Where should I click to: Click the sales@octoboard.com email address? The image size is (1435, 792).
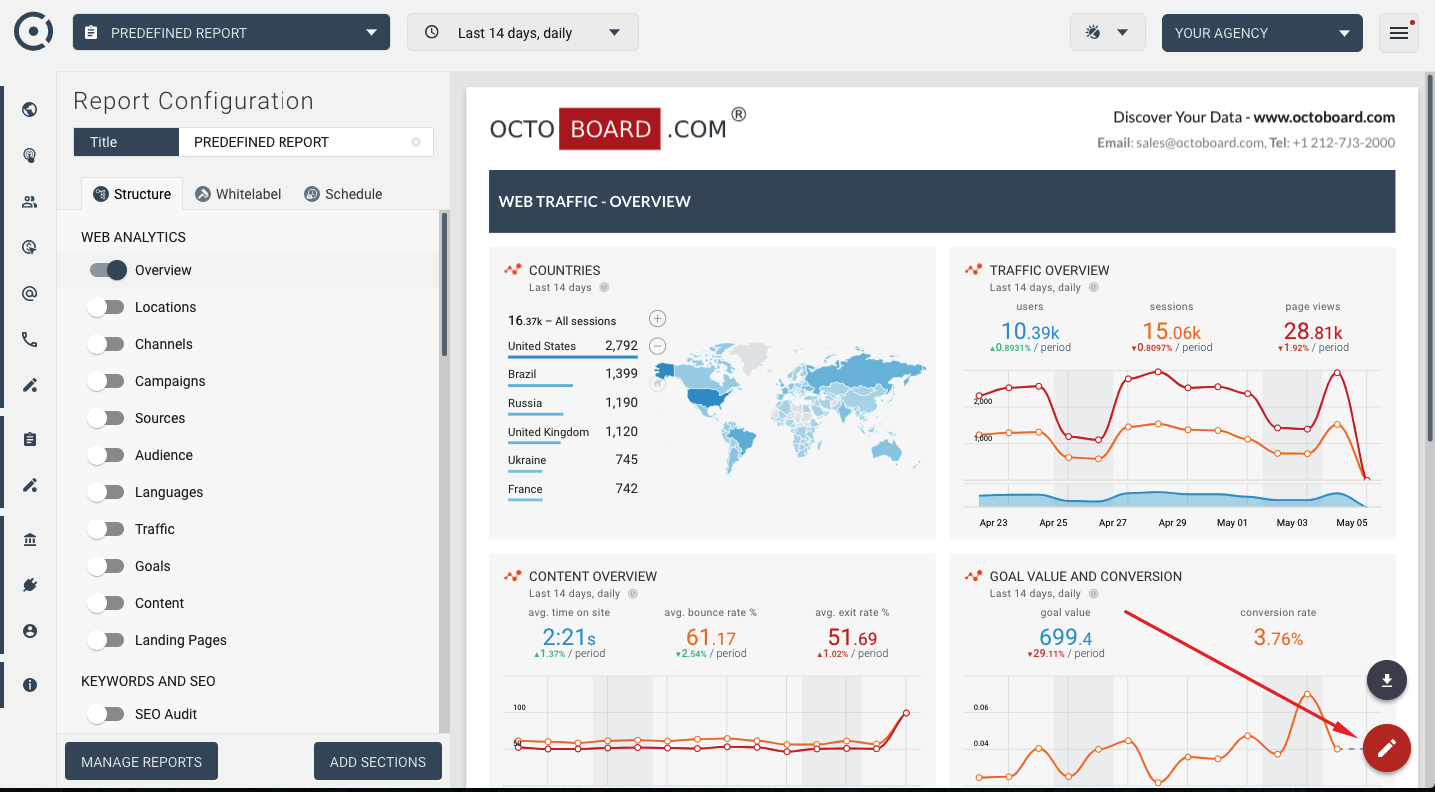[x=1200, y=143]
